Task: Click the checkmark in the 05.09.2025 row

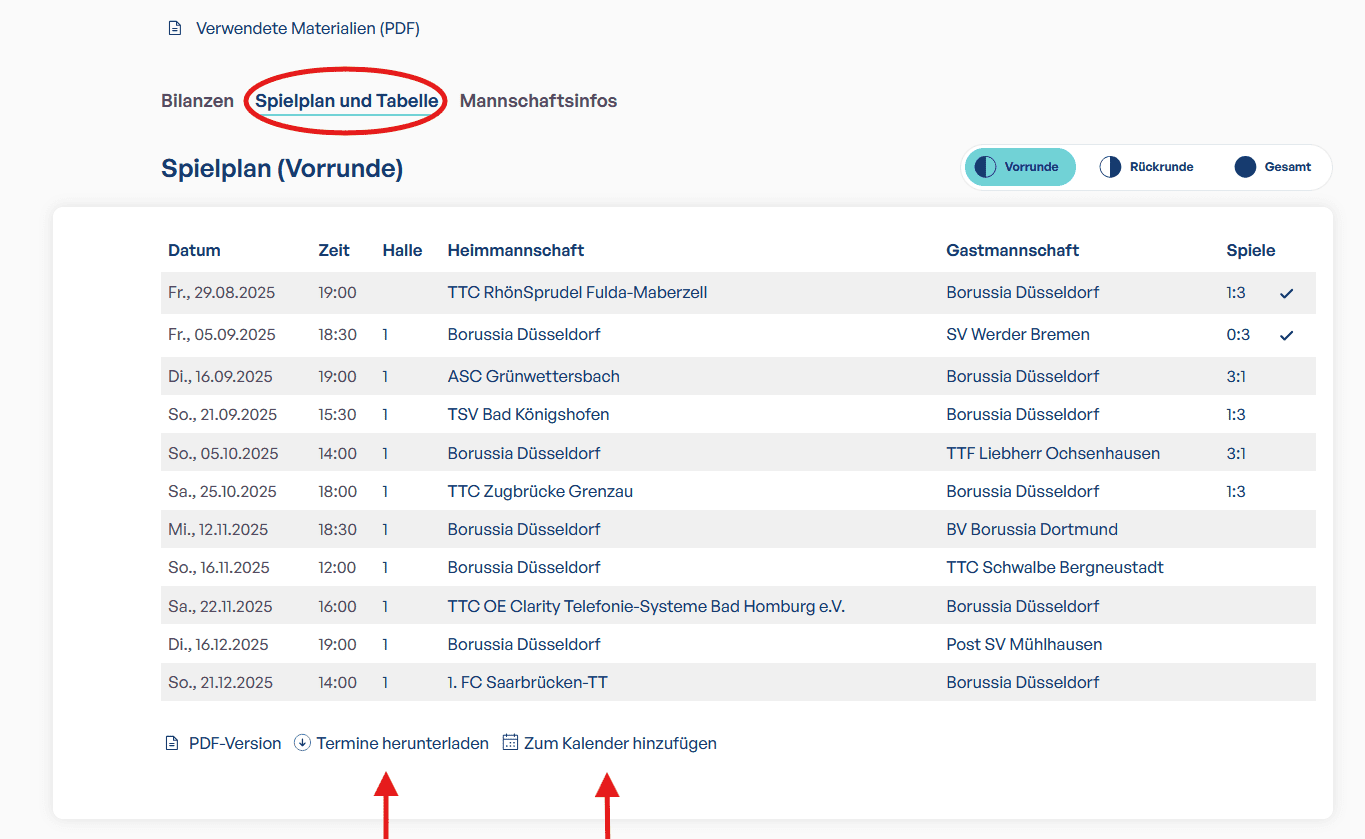Action: (x=1287, y=335)
